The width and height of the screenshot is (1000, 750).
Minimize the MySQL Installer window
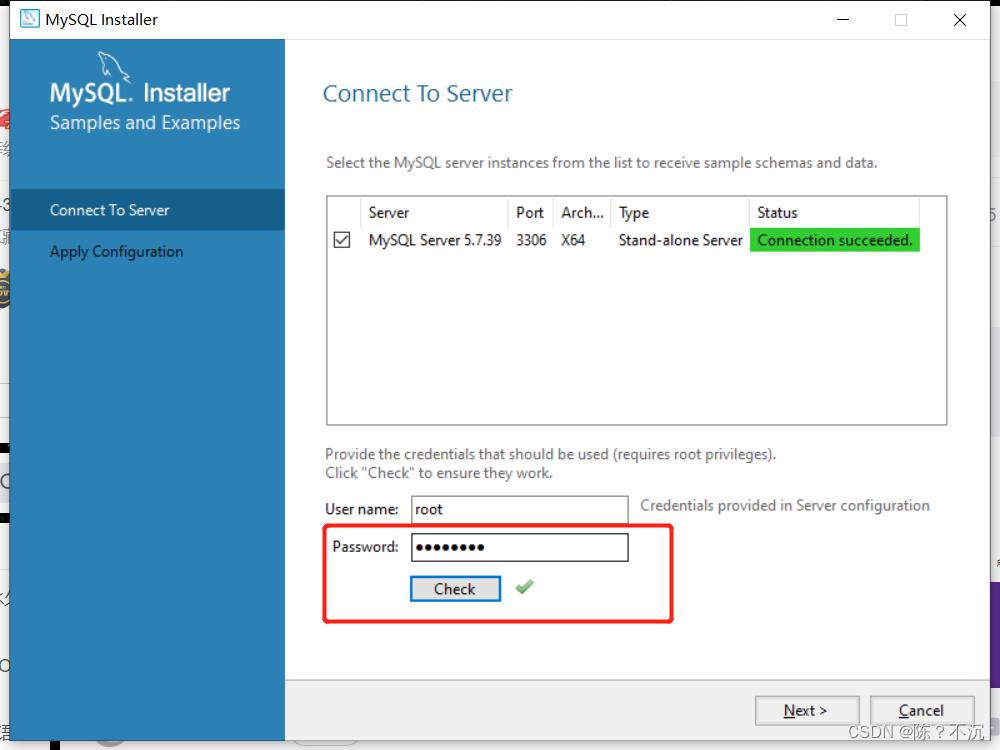(843, 19)
